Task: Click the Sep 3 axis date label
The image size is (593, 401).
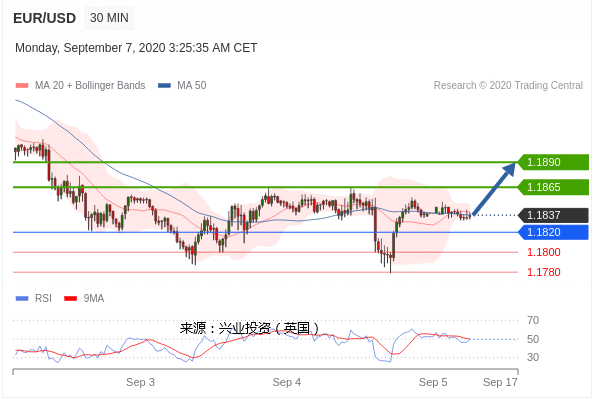Action: 140,382
